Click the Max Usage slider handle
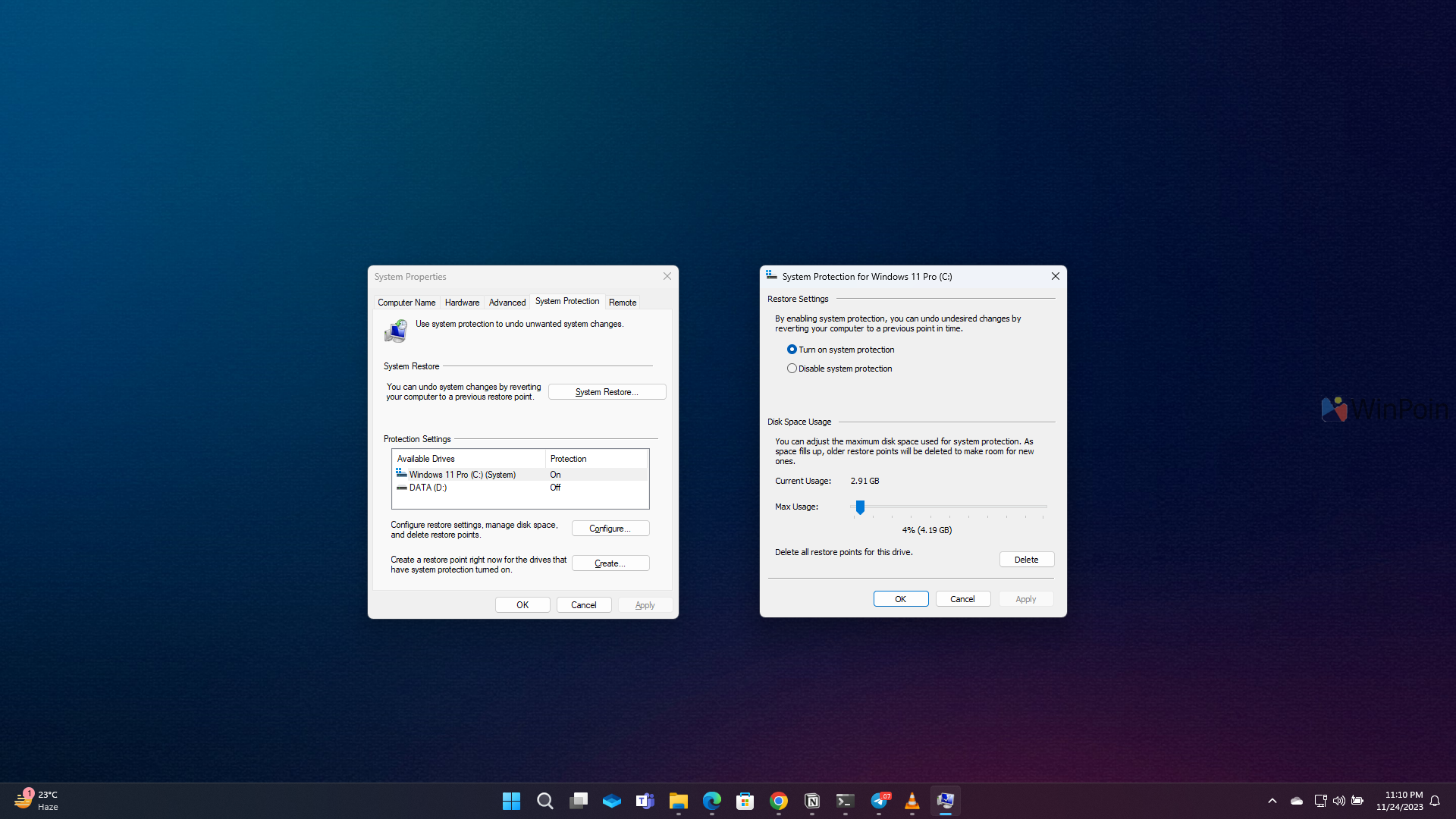The width and height of the screenshot is (1456, 819). pyautogui.click(x=860, y=507)
